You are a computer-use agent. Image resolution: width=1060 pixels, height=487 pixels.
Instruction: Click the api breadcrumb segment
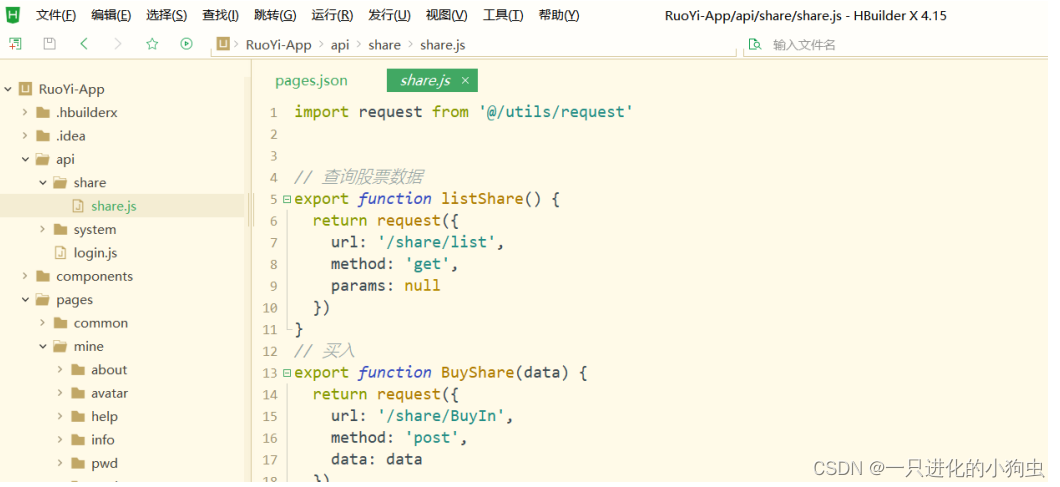(x=340, y=45)
